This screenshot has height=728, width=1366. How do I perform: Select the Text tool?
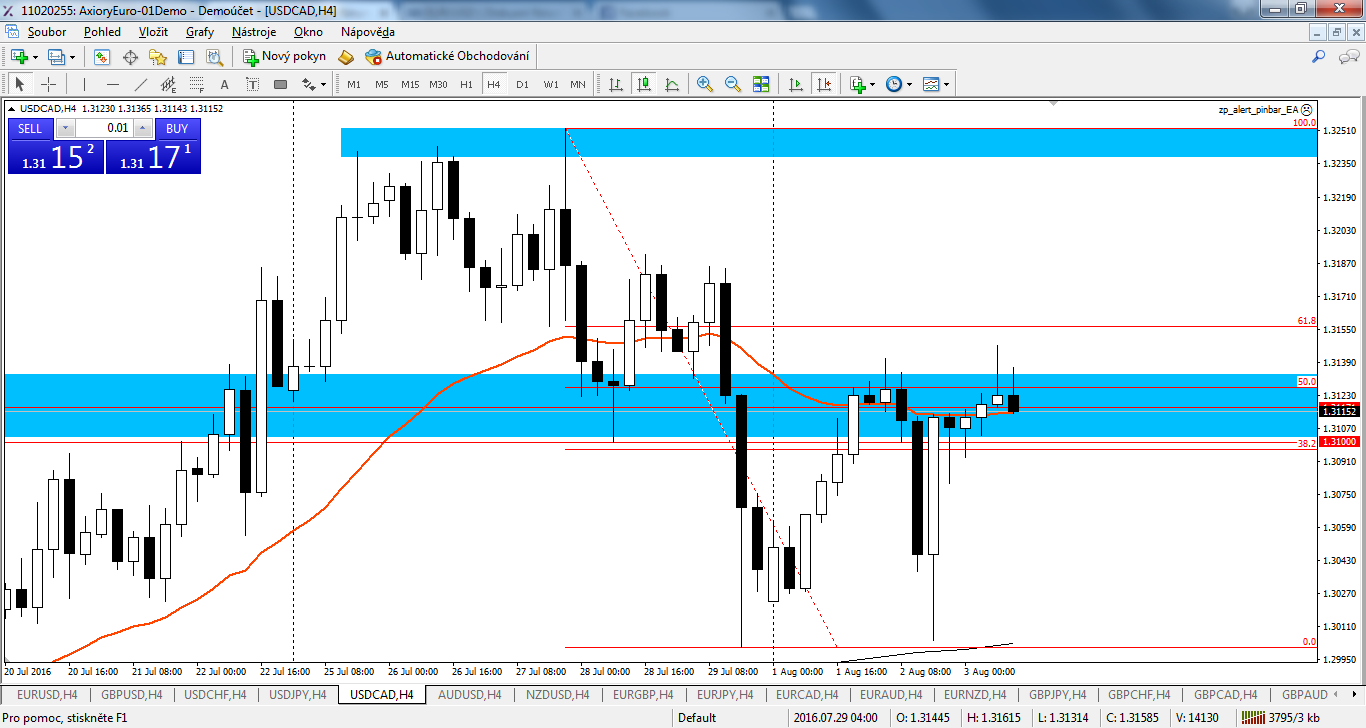click(225, 84)
